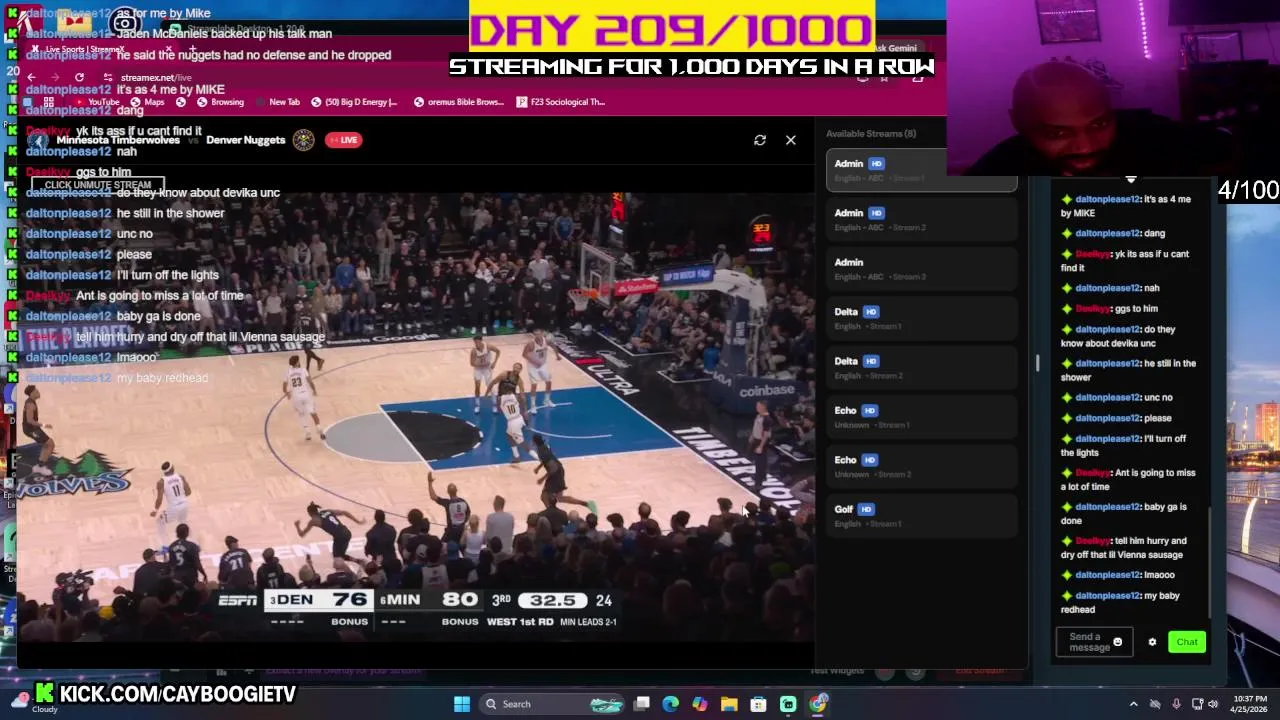Click the red LIVE badge
The image size is (1280, 720).
343,140
